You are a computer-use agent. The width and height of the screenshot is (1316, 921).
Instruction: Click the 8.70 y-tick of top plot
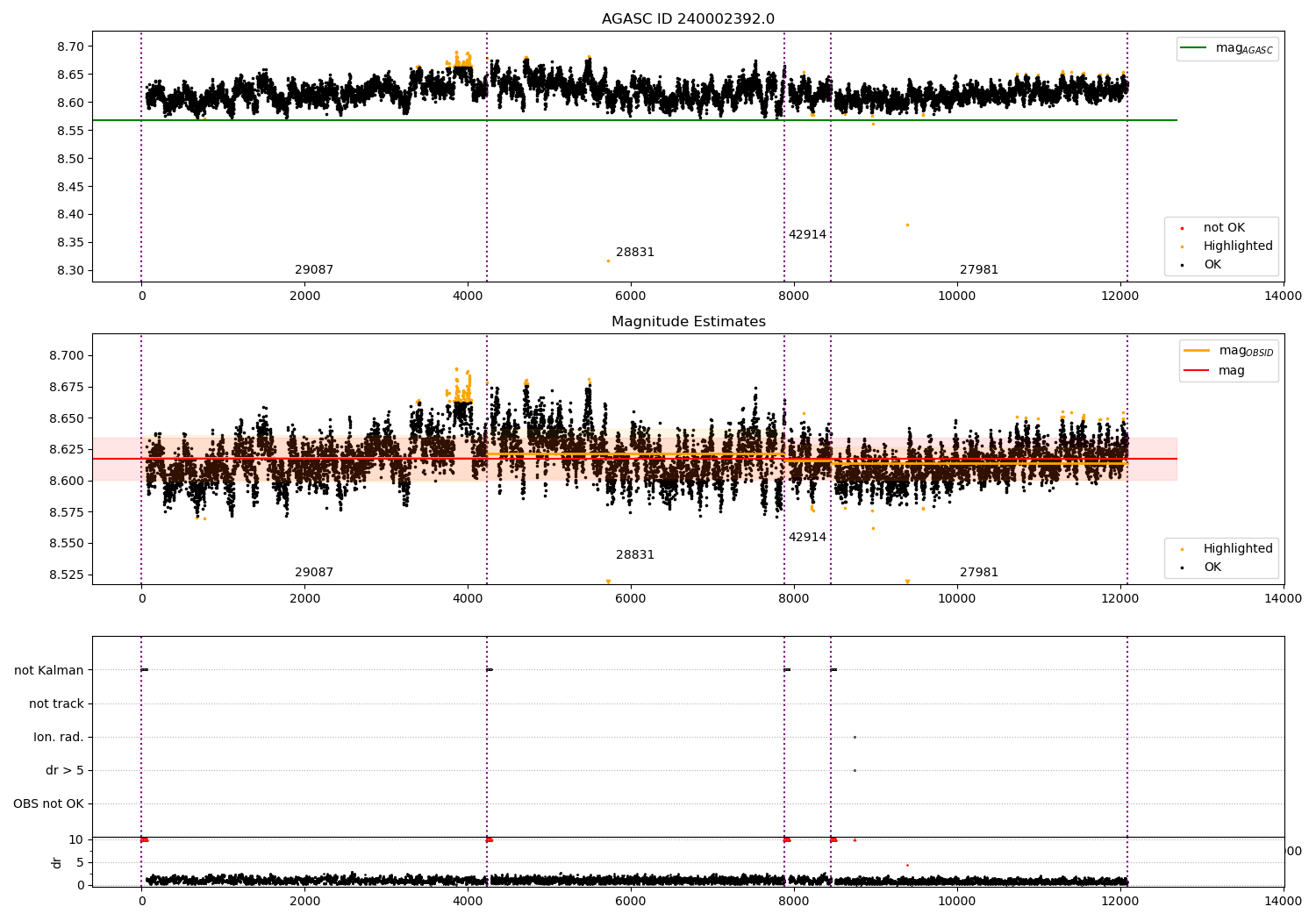[70, 46]
